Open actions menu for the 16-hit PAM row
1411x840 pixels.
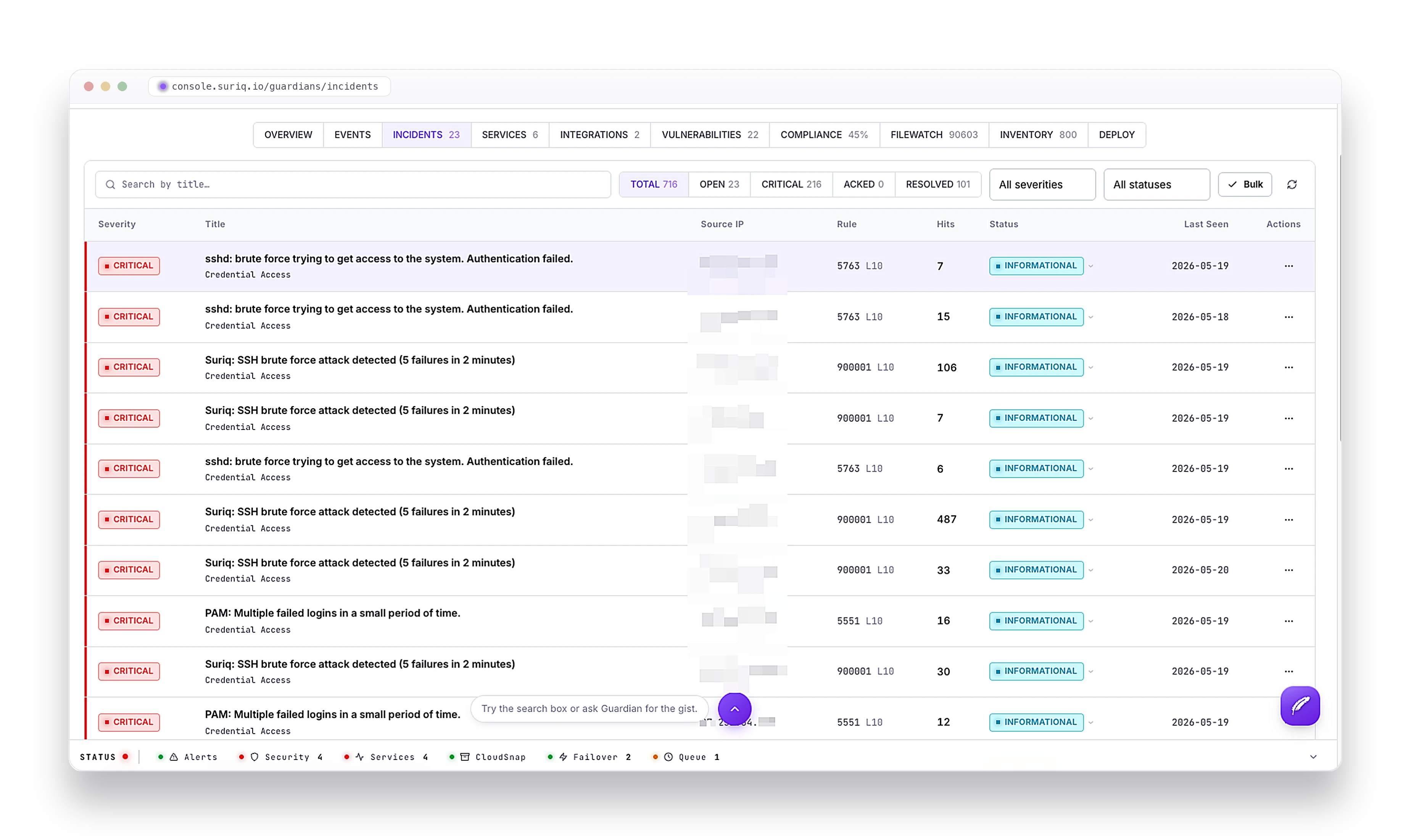click(1288, 620)
